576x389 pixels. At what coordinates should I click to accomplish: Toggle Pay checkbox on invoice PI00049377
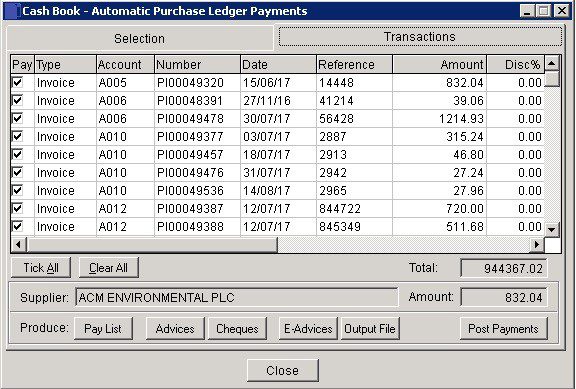17,136
